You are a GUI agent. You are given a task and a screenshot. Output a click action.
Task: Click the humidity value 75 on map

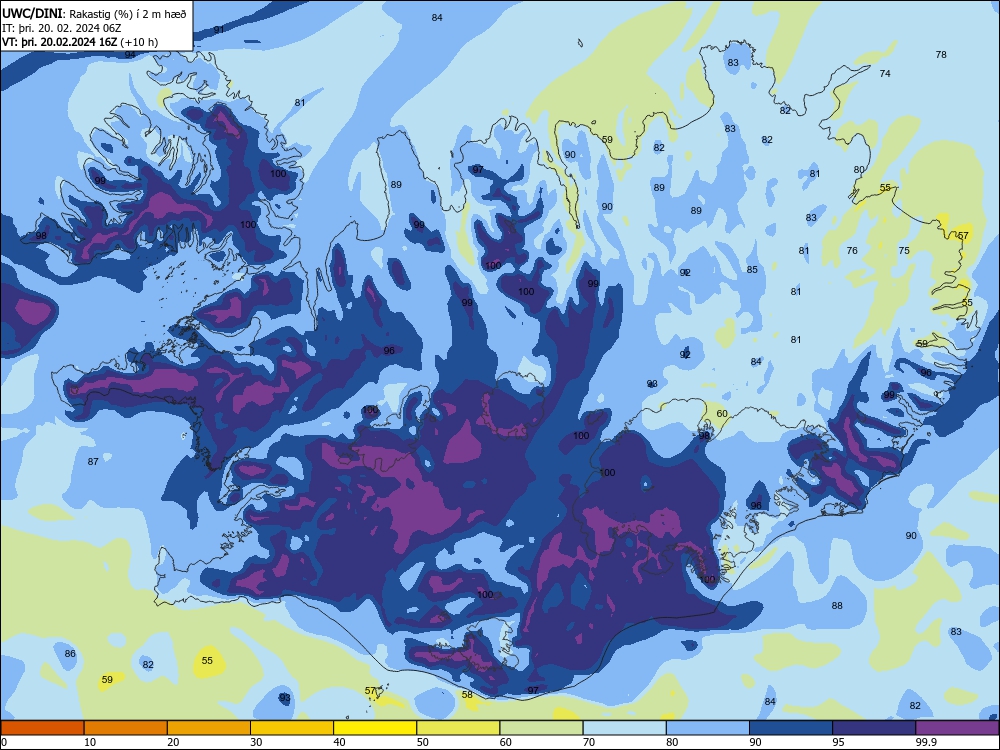tap(904, 251)
